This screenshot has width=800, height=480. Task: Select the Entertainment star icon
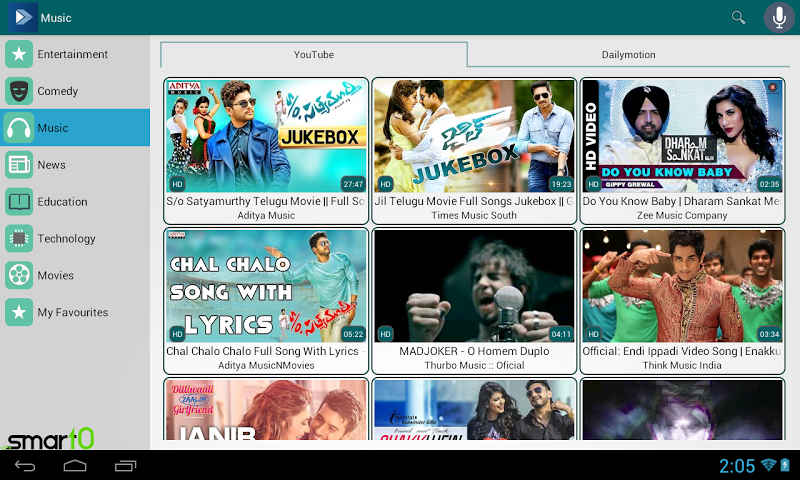pos(19,54)
